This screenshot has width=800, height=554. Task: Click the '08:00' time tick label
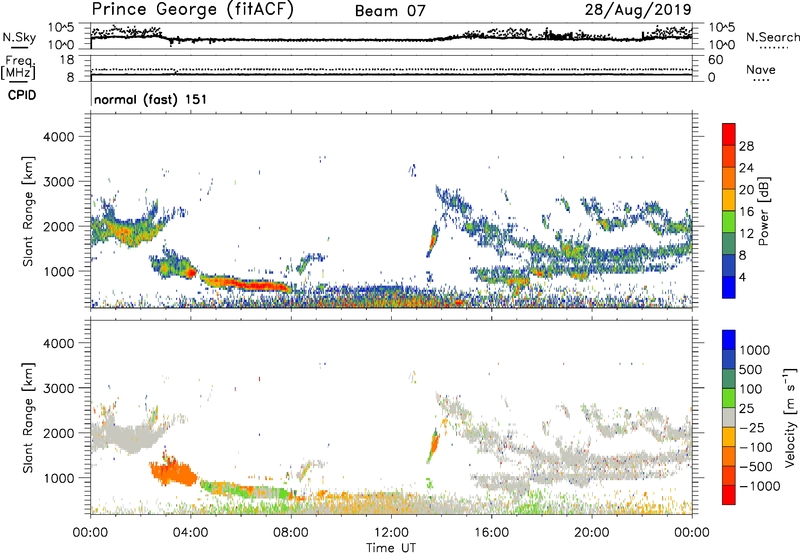point(290,533)
